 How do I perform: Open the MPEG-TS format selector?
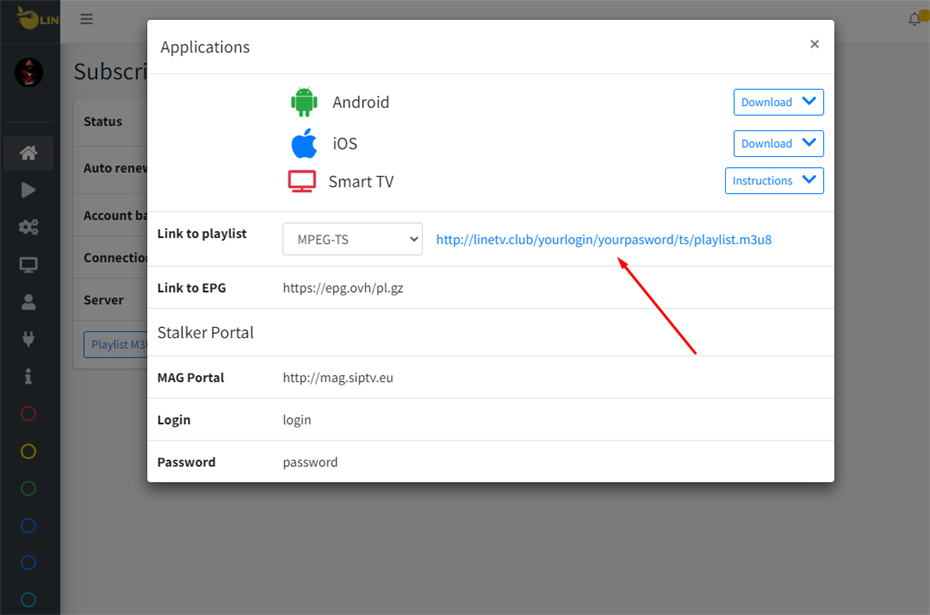click(352, 239)
